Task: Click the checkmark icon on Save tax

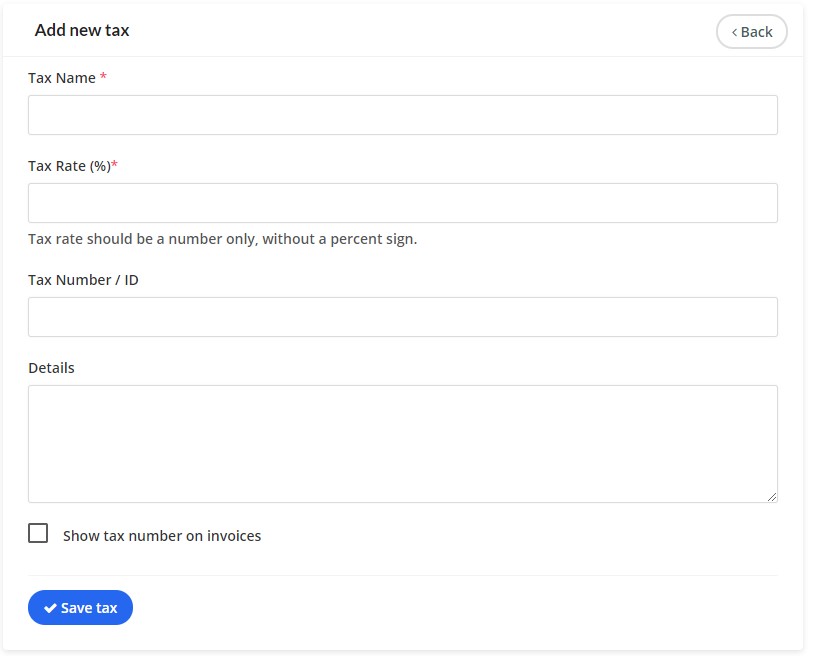Action: pos(50,608)
